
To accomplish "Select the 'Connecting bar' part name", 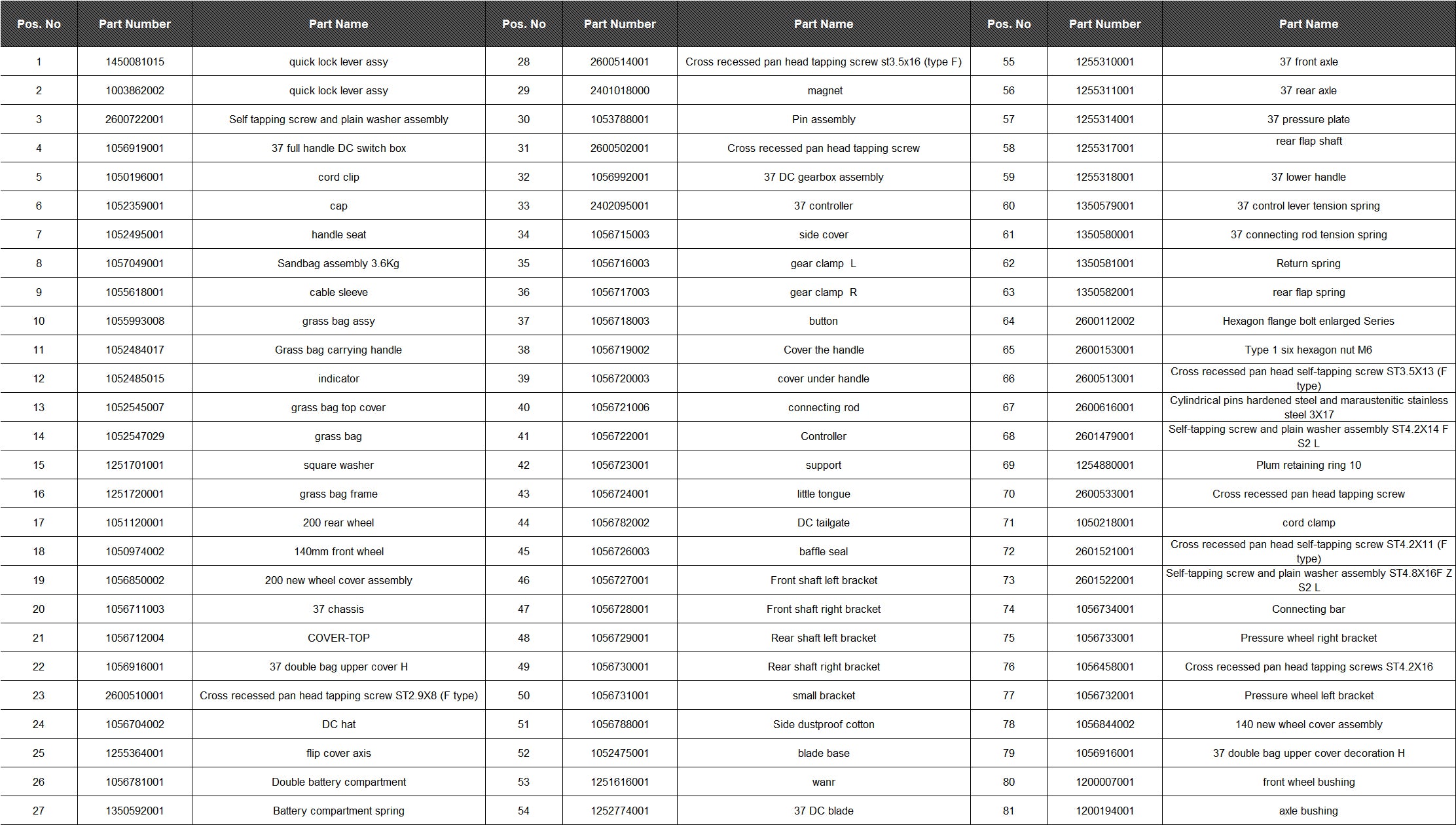I will click(x=1308, y=609).
